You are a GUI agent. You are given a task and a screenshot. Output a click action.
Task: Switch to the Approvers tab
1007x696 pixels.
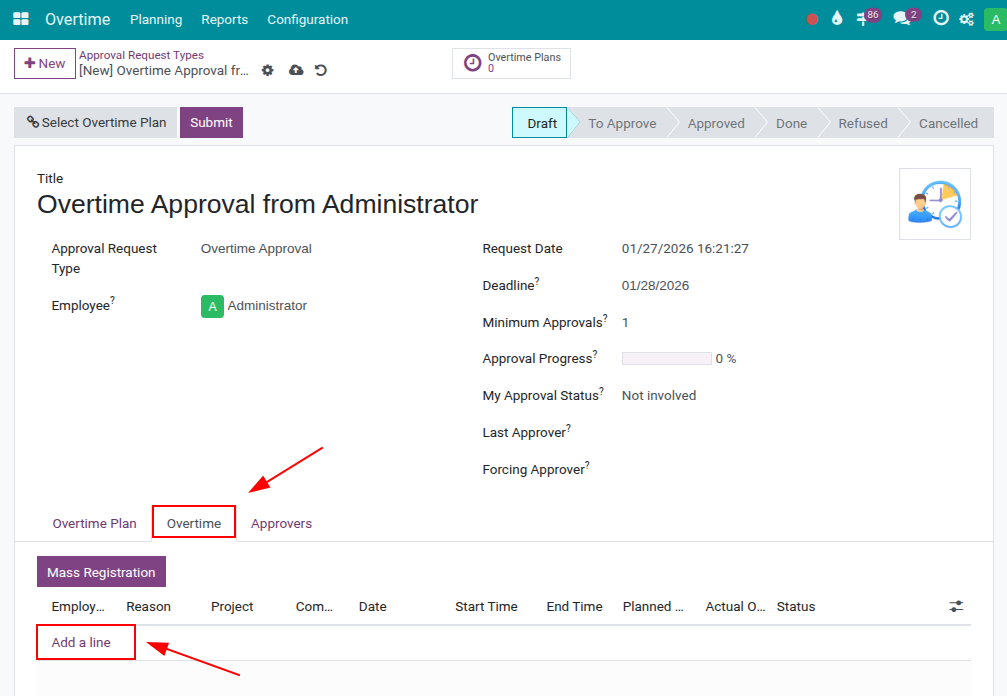tap(281, 522)
